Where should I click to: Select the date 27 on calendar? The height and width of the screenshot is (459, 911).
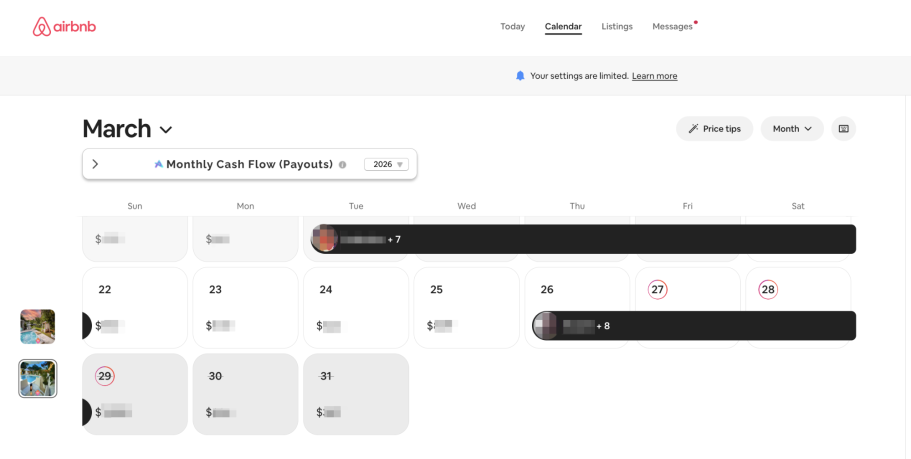(x=657, y=290)
